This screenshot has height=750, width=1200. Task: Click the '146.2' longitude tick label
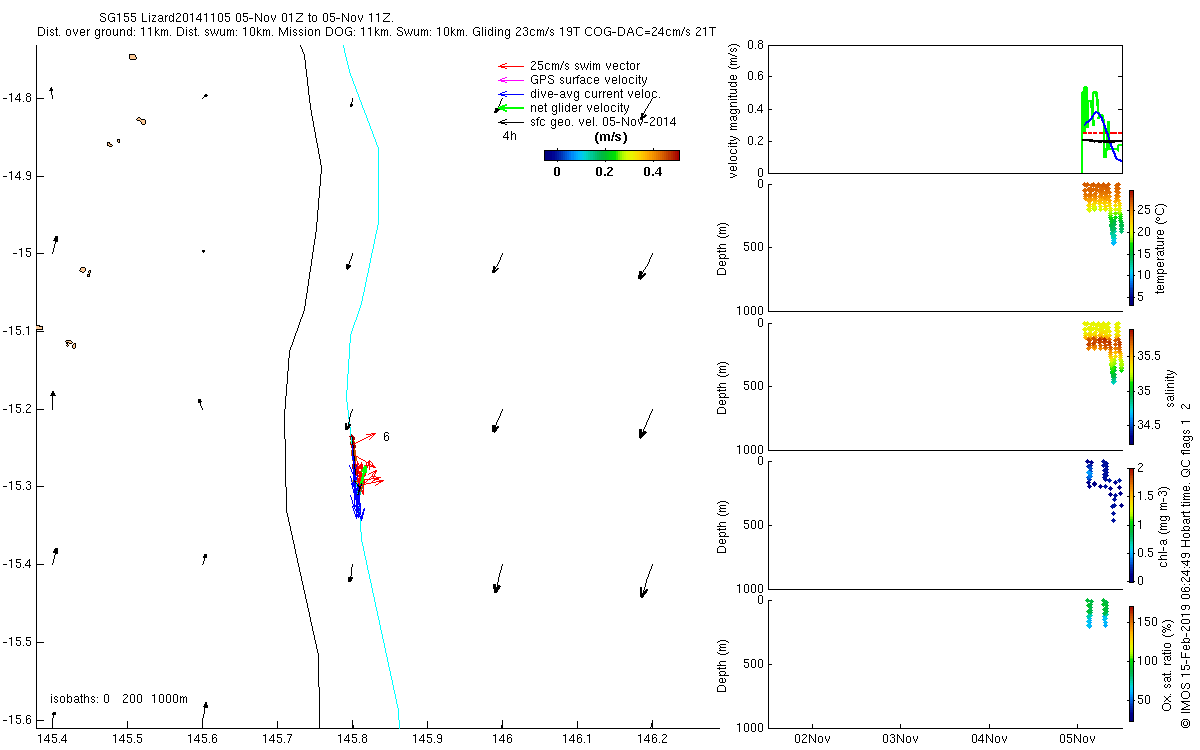click(x=652, y=739)
